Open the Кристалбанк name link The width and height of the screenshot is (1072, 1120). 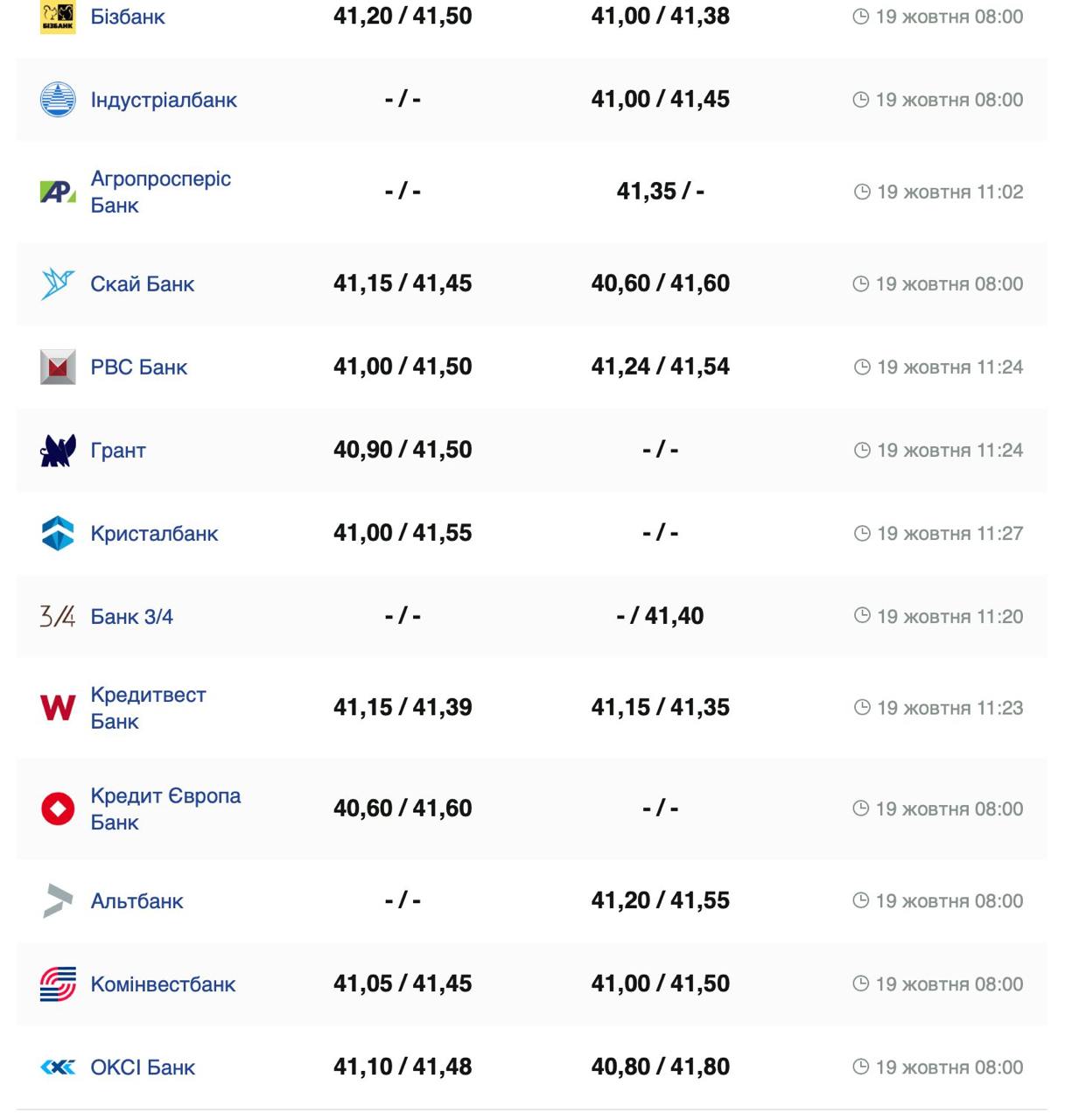click(x=154, y=534)
